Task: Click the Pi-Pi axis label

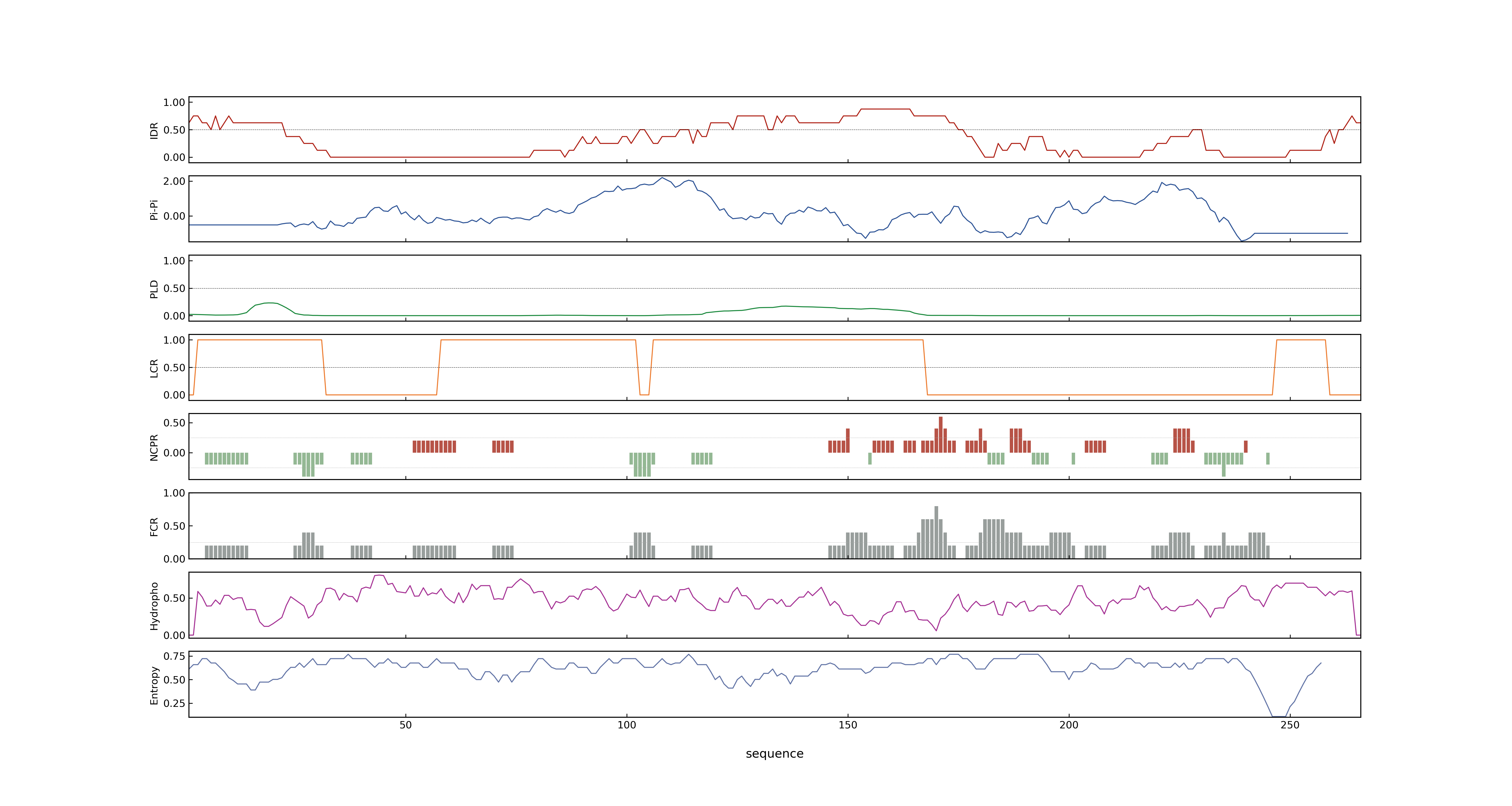Action: click(154, 209)
